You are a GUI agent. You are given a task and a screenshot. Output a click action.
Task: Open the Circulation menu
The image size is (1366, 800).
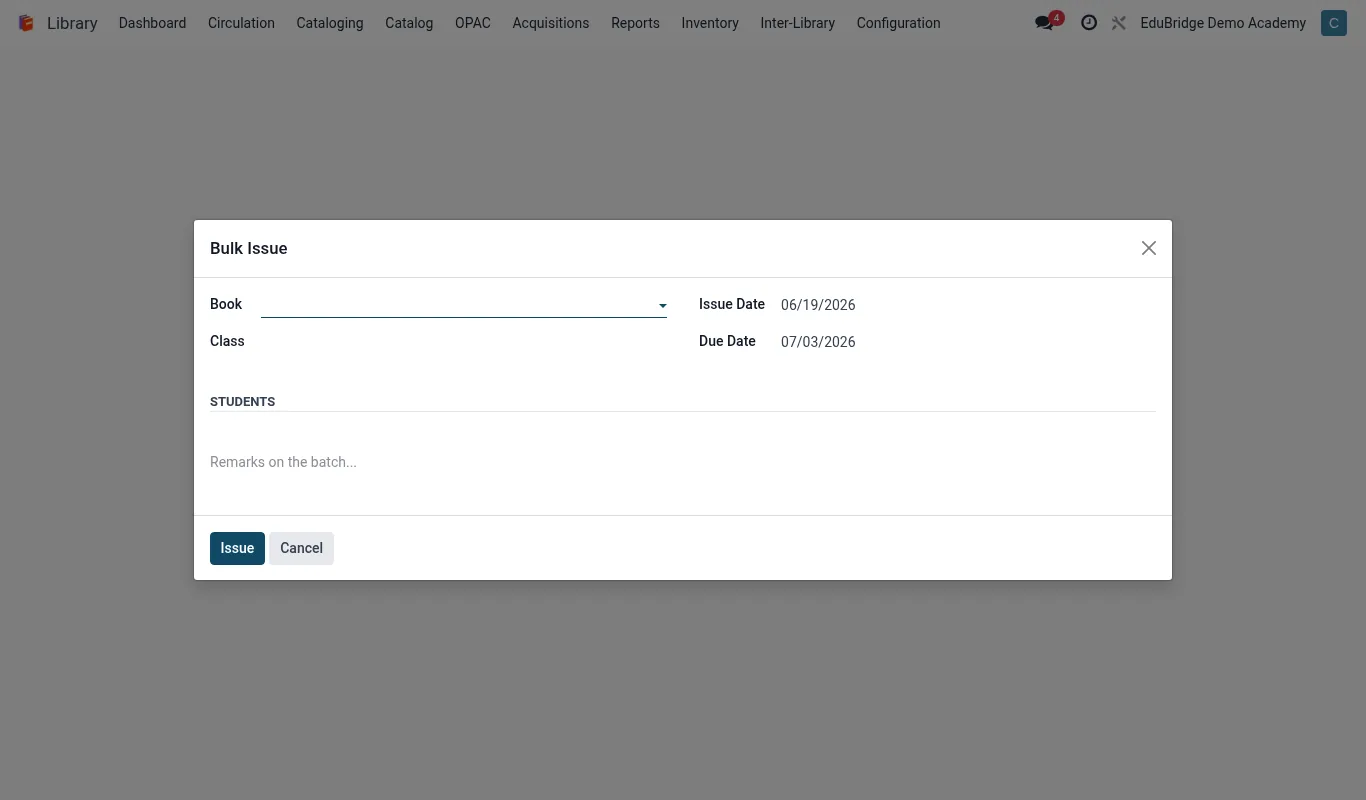(x=241, y=23)
